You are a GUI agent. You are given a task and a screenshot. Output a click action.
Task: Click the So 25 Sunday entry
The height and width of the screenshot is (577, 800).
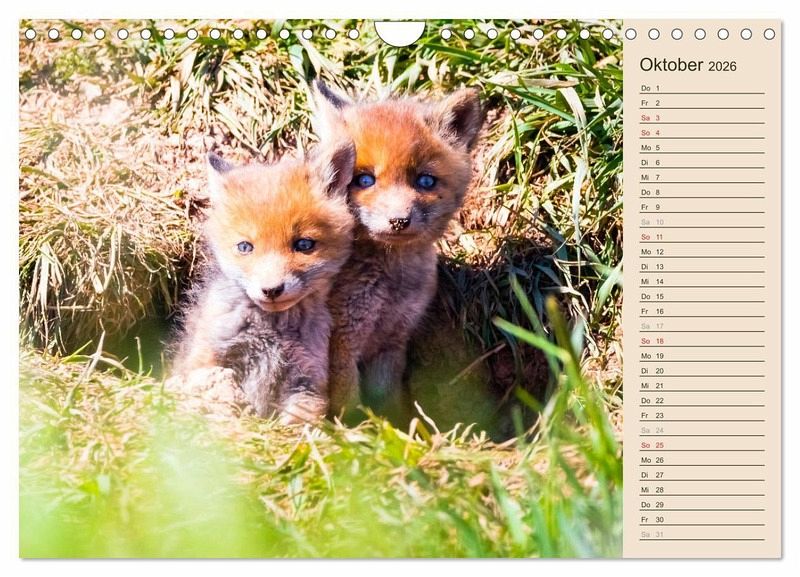click(x=702, y=445)
